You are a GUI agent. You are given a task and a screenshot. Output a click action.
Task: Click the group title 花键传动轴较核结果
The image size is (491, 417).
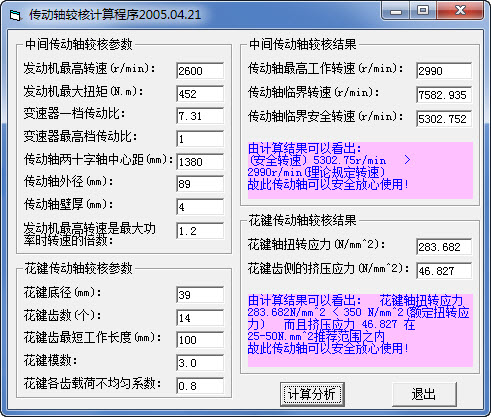click(x=303, y=220)
